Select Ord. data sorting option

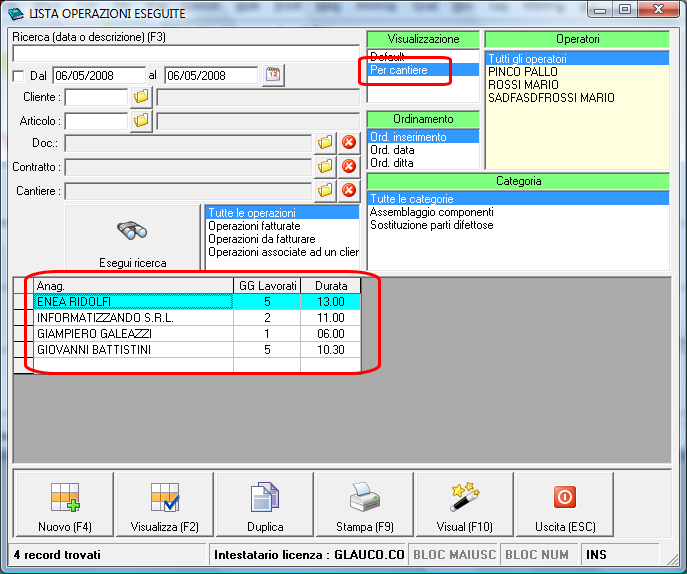(x=423, y=150)
